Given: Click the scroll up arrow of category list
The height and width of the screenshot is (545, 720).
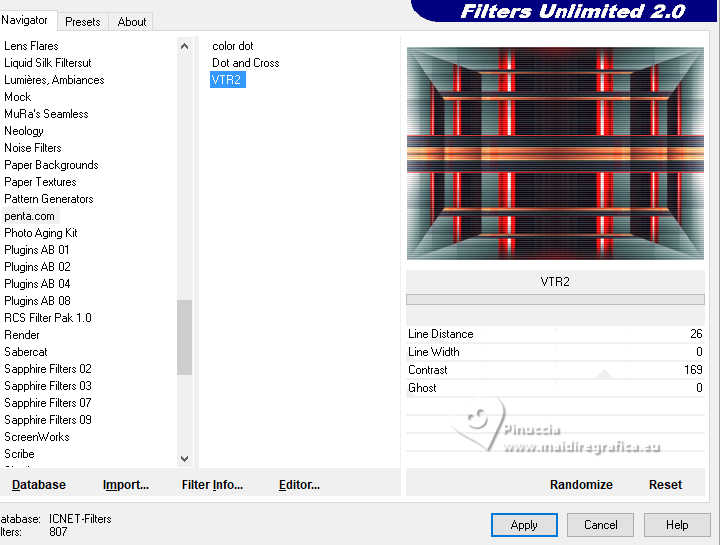Looking at the screenshot, I should [x=185, y=46].
